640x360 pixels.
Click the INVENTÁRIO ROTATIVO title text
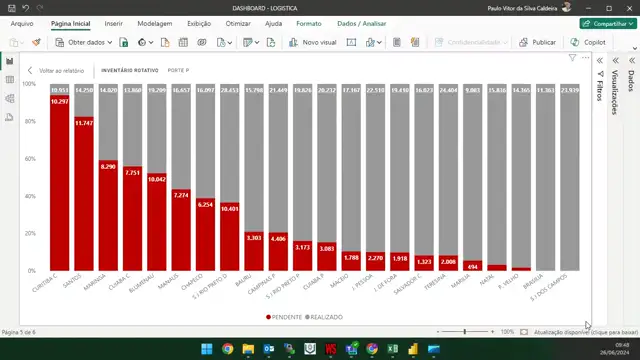pos(130,70)
